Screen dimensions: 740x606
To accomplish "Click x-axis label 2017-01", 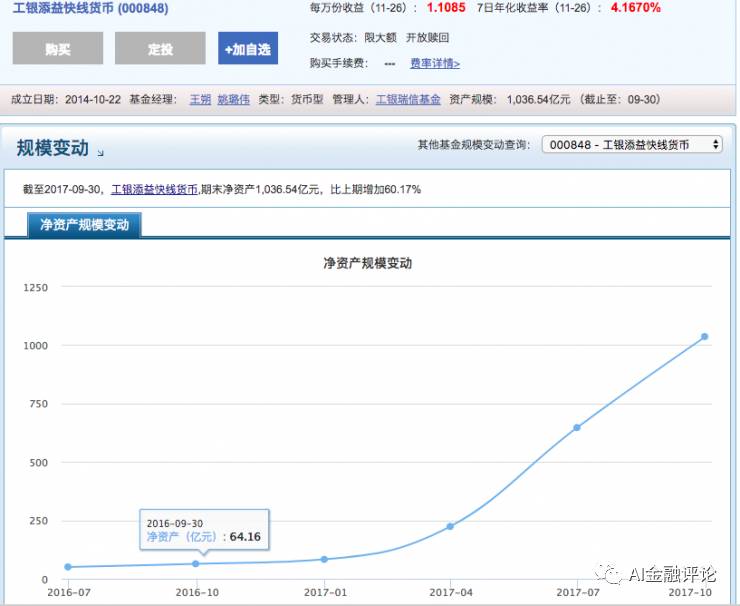I will [325, 592].
